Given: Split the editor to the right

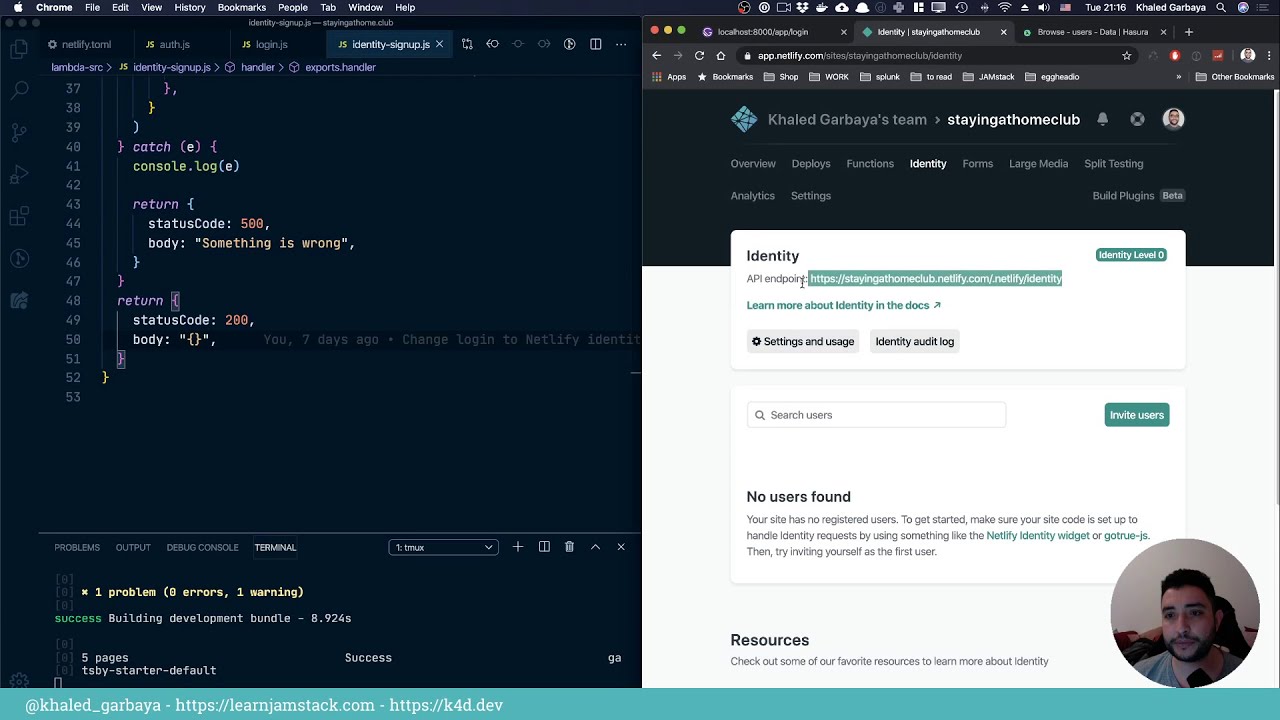Looking at the screenshot, I should coord(596,44).
